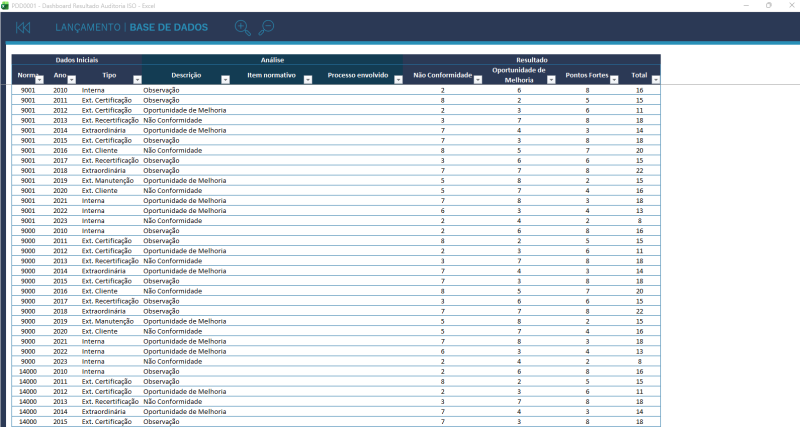Open the Não Conformidade filter dropdown
The image size is (800, 427).
(477, 78)
